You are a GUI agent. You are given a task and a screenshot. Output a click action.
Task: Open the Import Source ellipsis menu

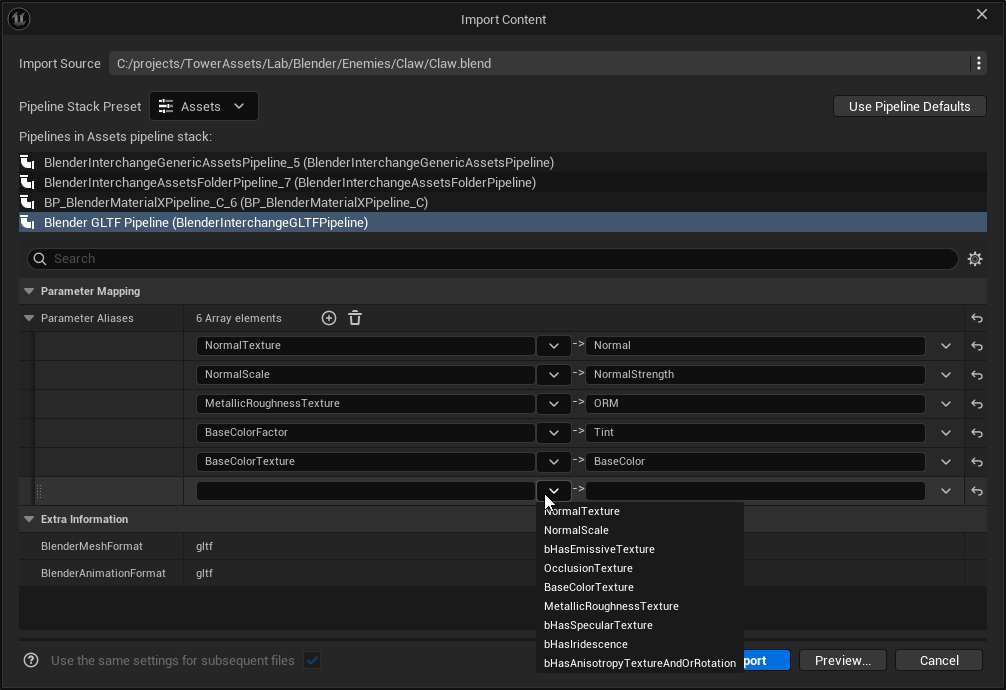[x=978, y=63]
